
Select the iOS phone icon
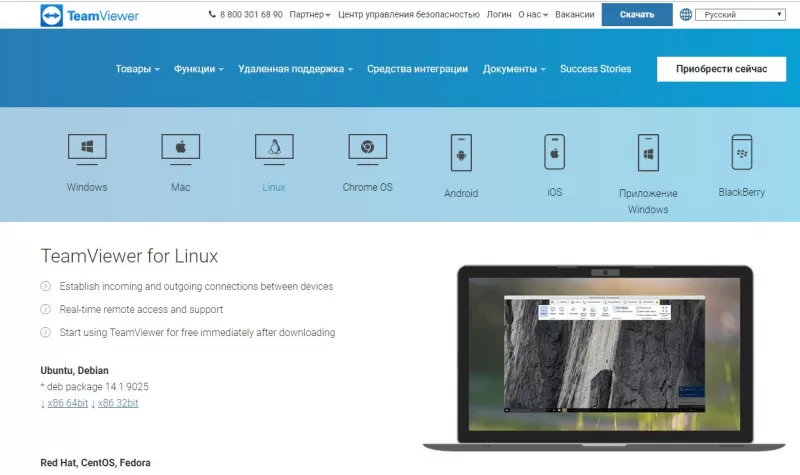tap(555, 152)
